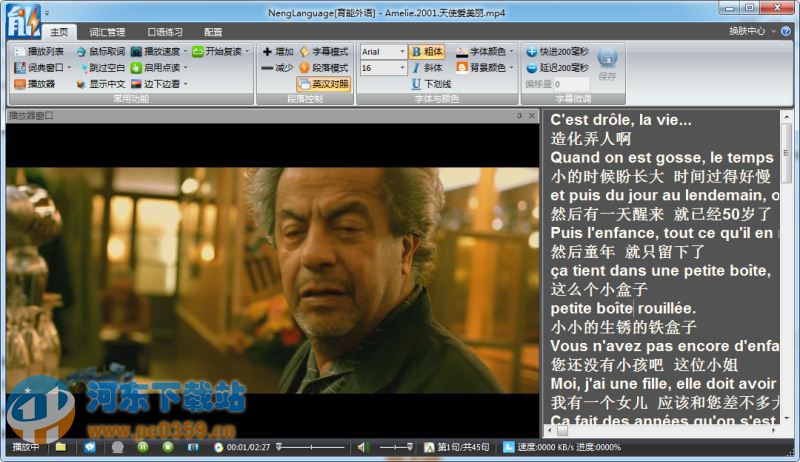Click subtitle line 造化弄人啊

click(x=591, y=139)
